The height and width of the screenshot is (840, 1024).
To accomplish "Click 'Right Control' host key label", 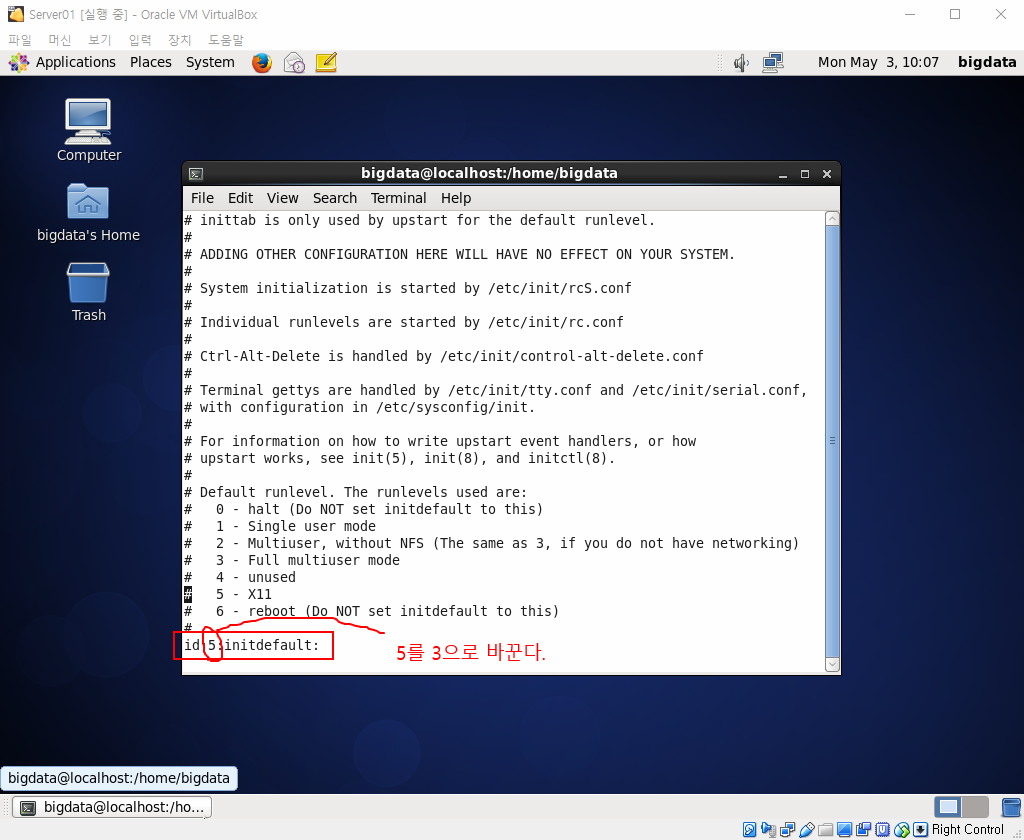I will [967, 830].
